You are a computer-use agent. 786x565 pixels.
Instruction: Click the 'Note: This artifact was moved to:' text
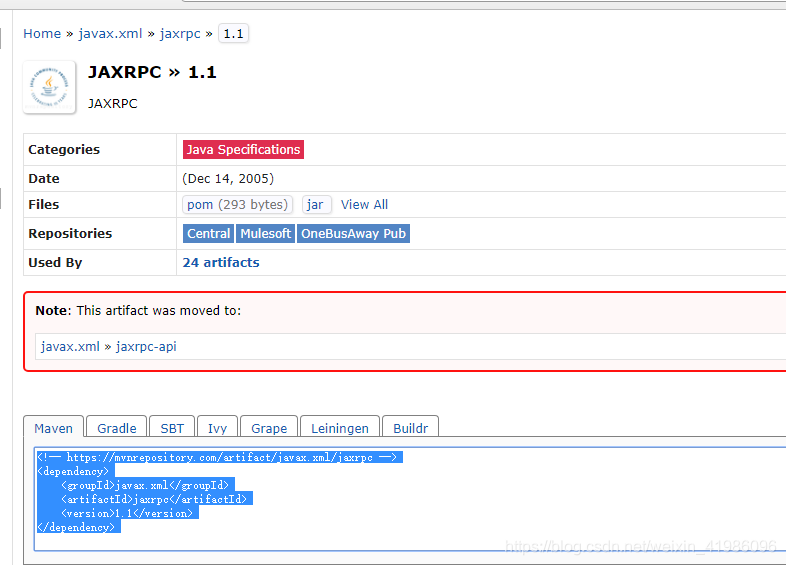138,310
